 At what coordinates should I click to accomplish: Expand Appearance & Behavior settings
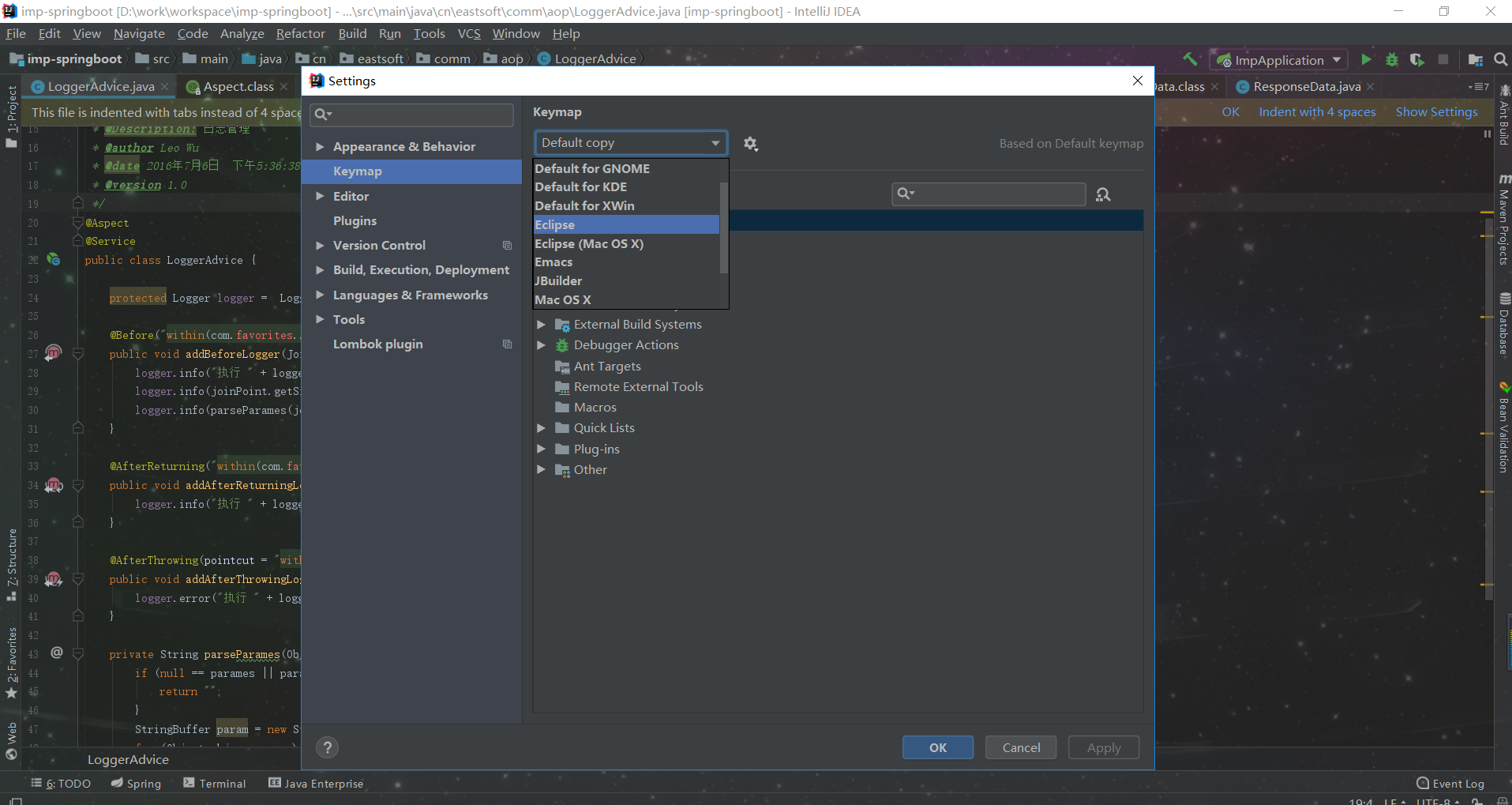pos(320,147)
